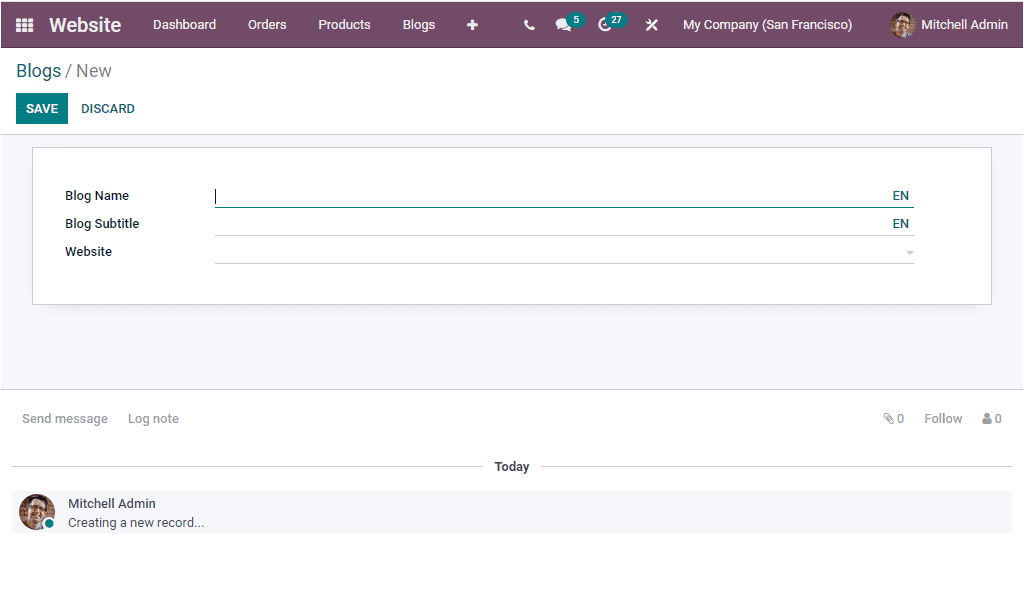Image resolution: width=1024 pixels, height=605 pixels.
Task: Click the online status dot on the message avatar
Action: click(48, 524)
